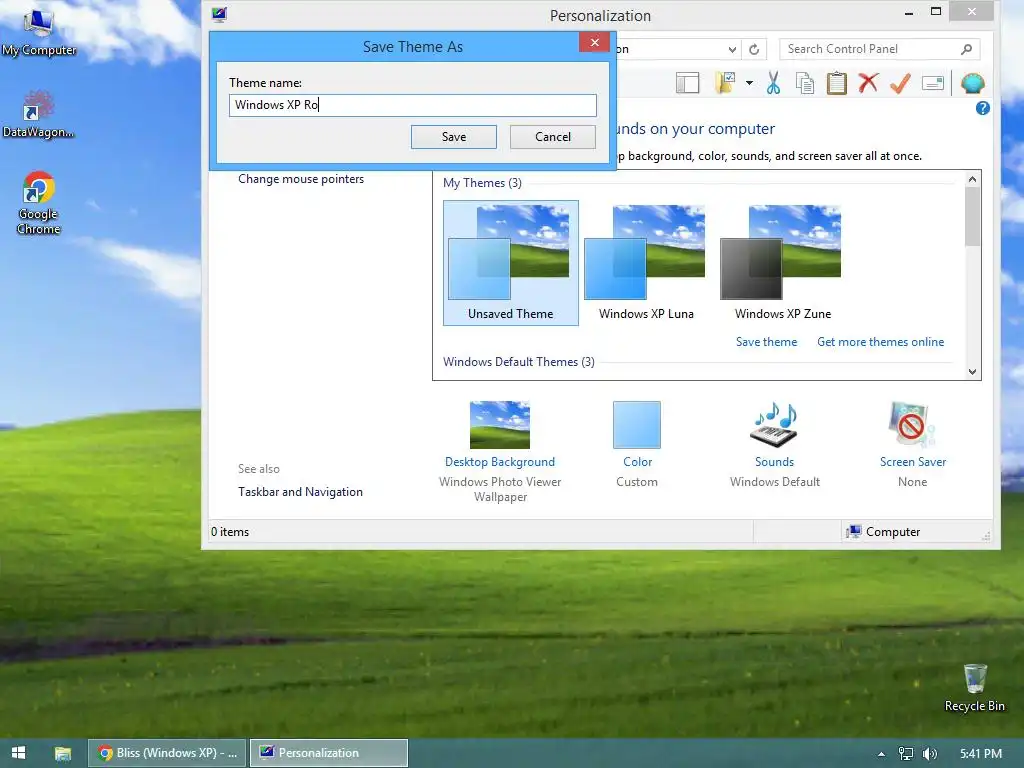Click the search magnifier icon
Image resolution: width=1024 pixels, height=768 pixels.
967,49
